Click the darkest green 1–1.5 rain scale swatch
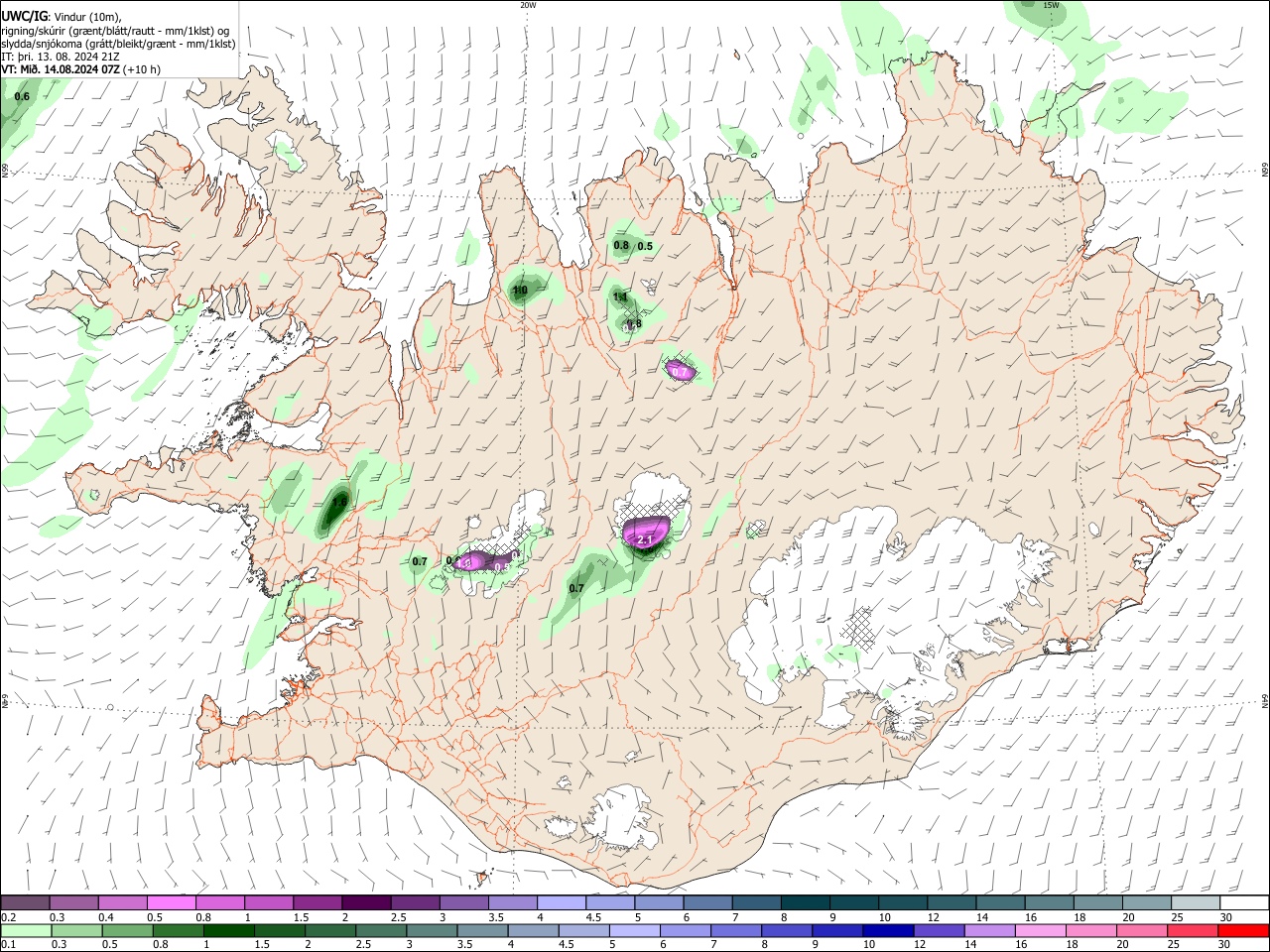 [x=228, y=930]
